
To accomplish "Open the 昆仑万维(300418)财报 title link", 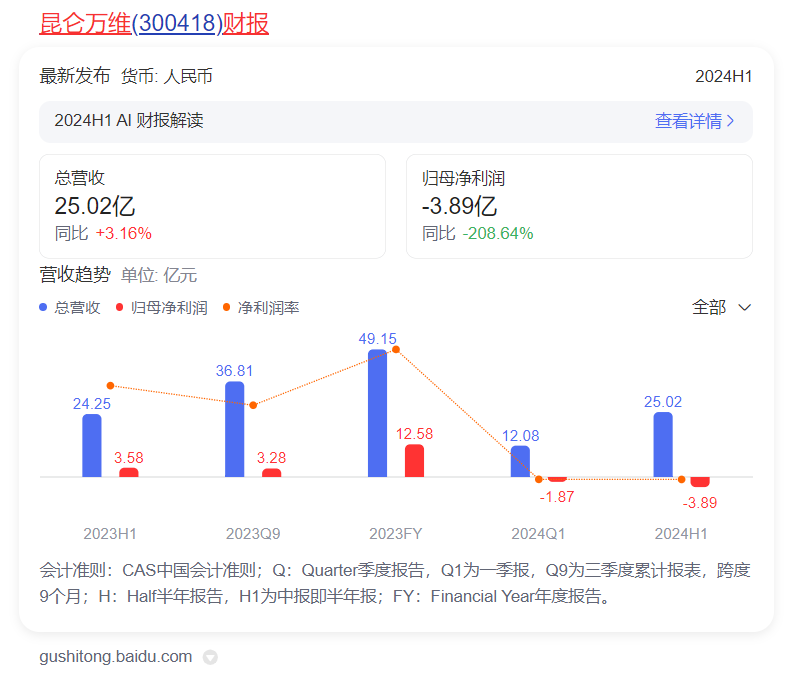I will coord(154,24).
